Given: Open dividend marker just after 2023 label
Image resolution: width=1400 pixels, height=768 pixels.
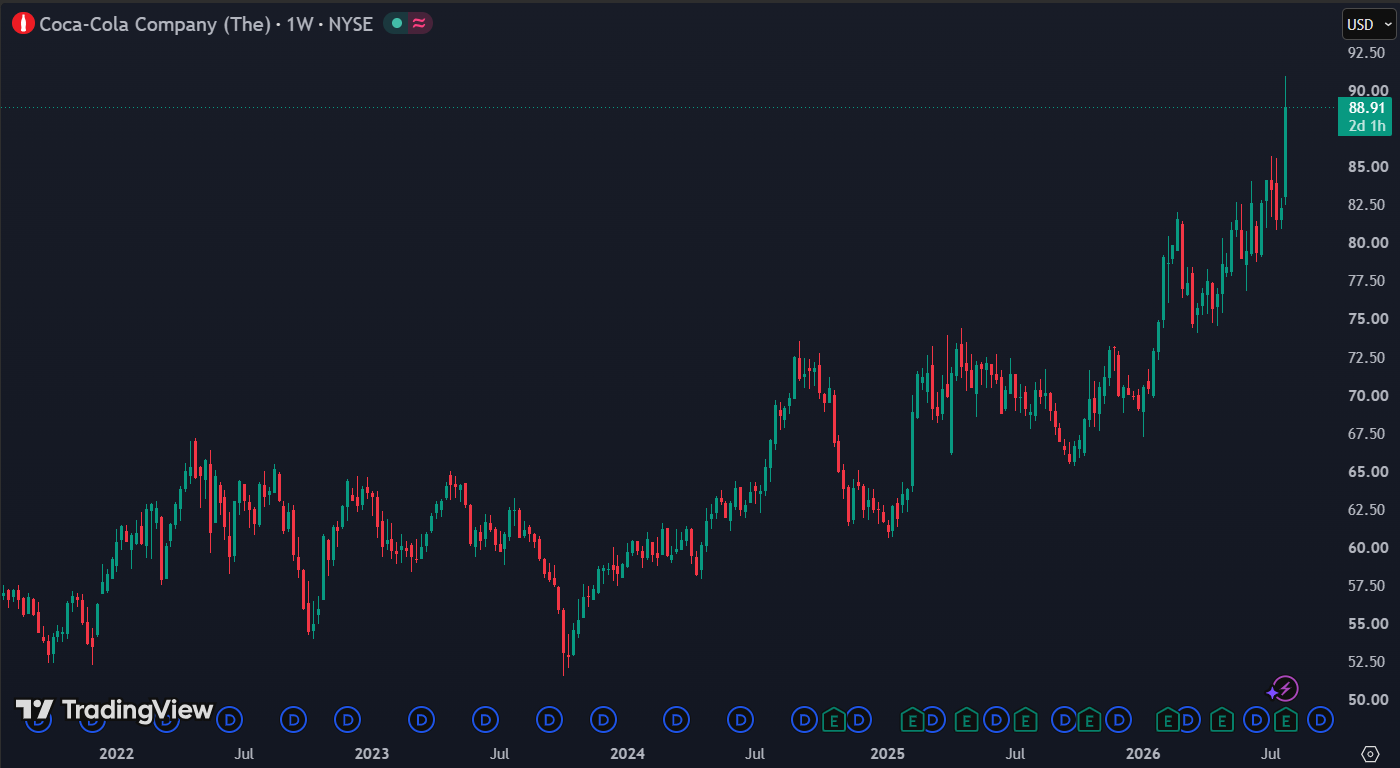Looking at the screenshot, I should tap(422, 719).
